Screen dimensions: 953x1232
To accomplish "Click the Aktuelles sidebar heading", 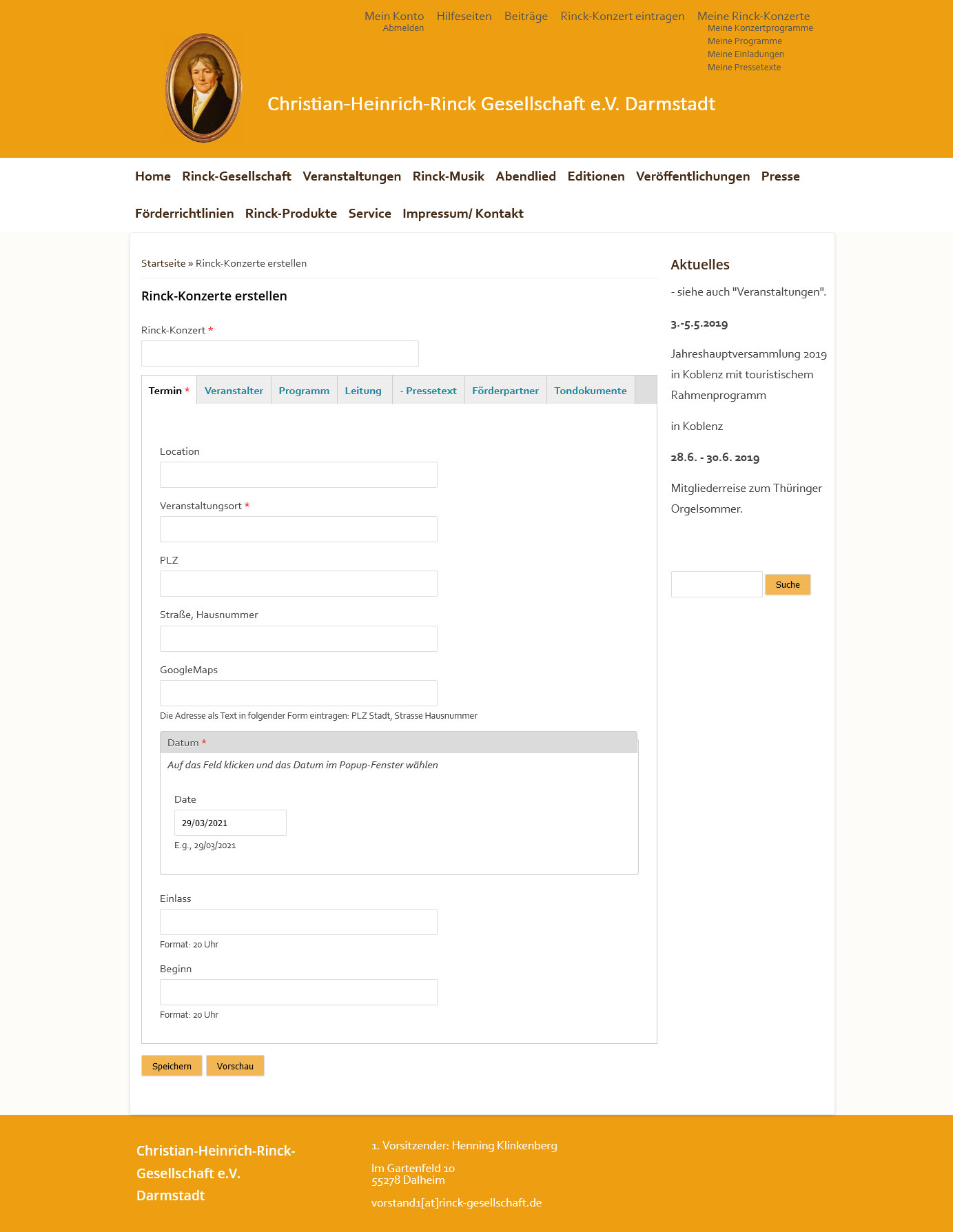I will (x=700, y=265).
